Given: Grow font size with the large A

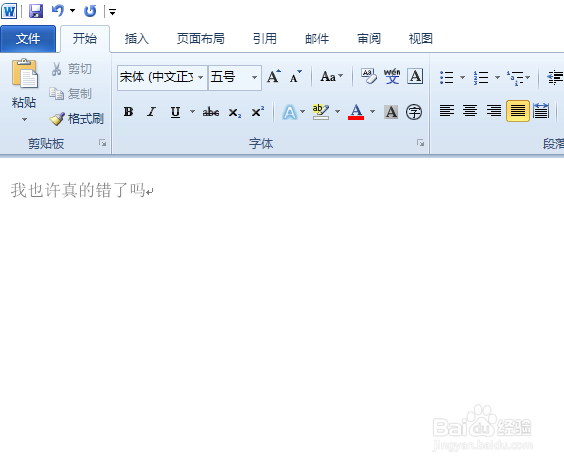Looking at the screenshot, I should point(274,77).
